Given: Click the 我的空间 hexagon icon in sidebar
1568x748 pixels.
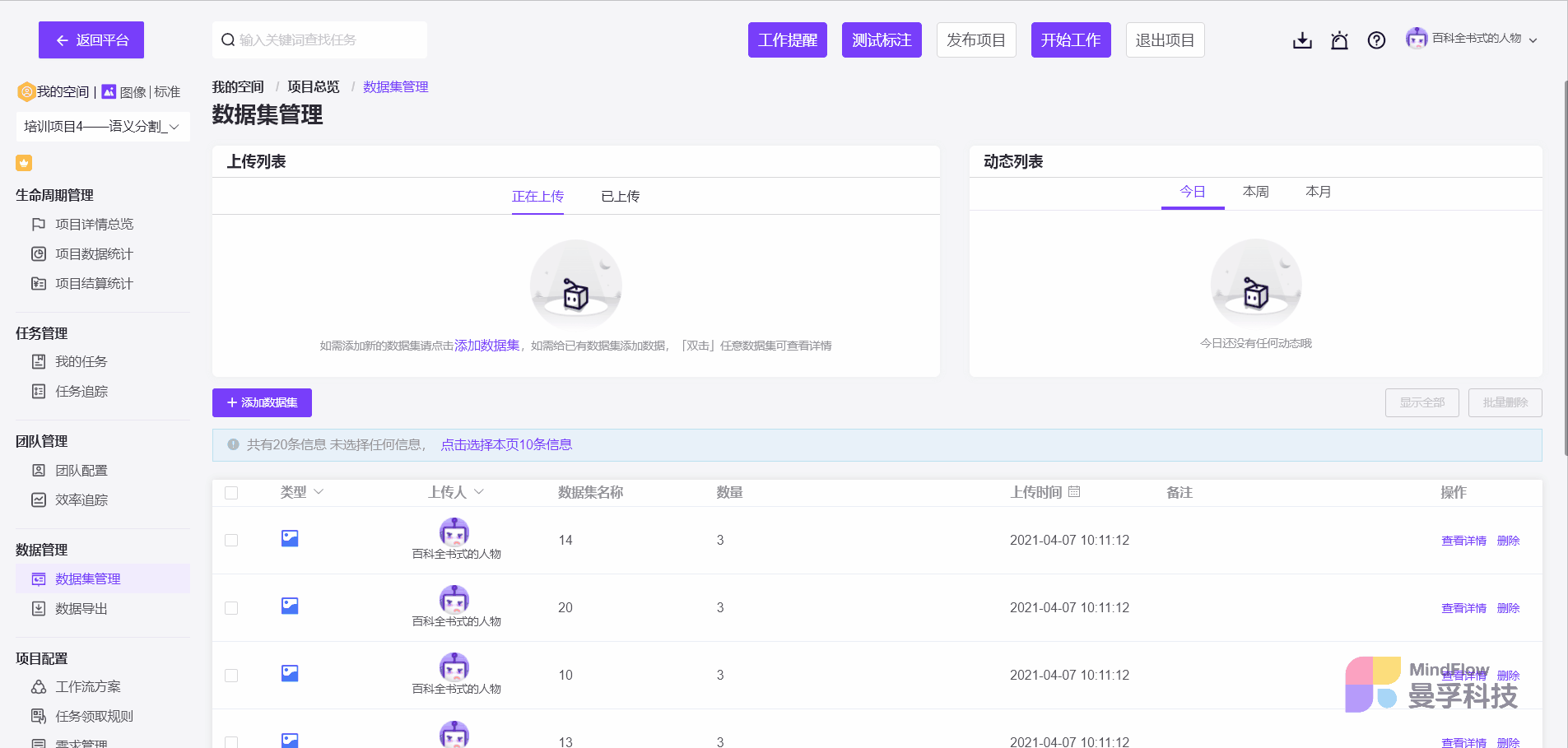Looking at the screenshot, I should tap(26, 91).
